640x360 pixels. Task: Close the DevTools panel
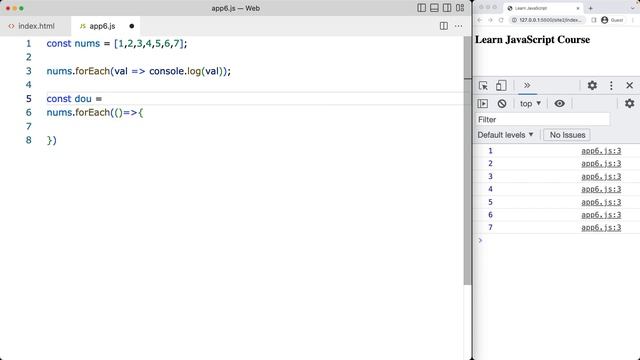click(629, 85)
